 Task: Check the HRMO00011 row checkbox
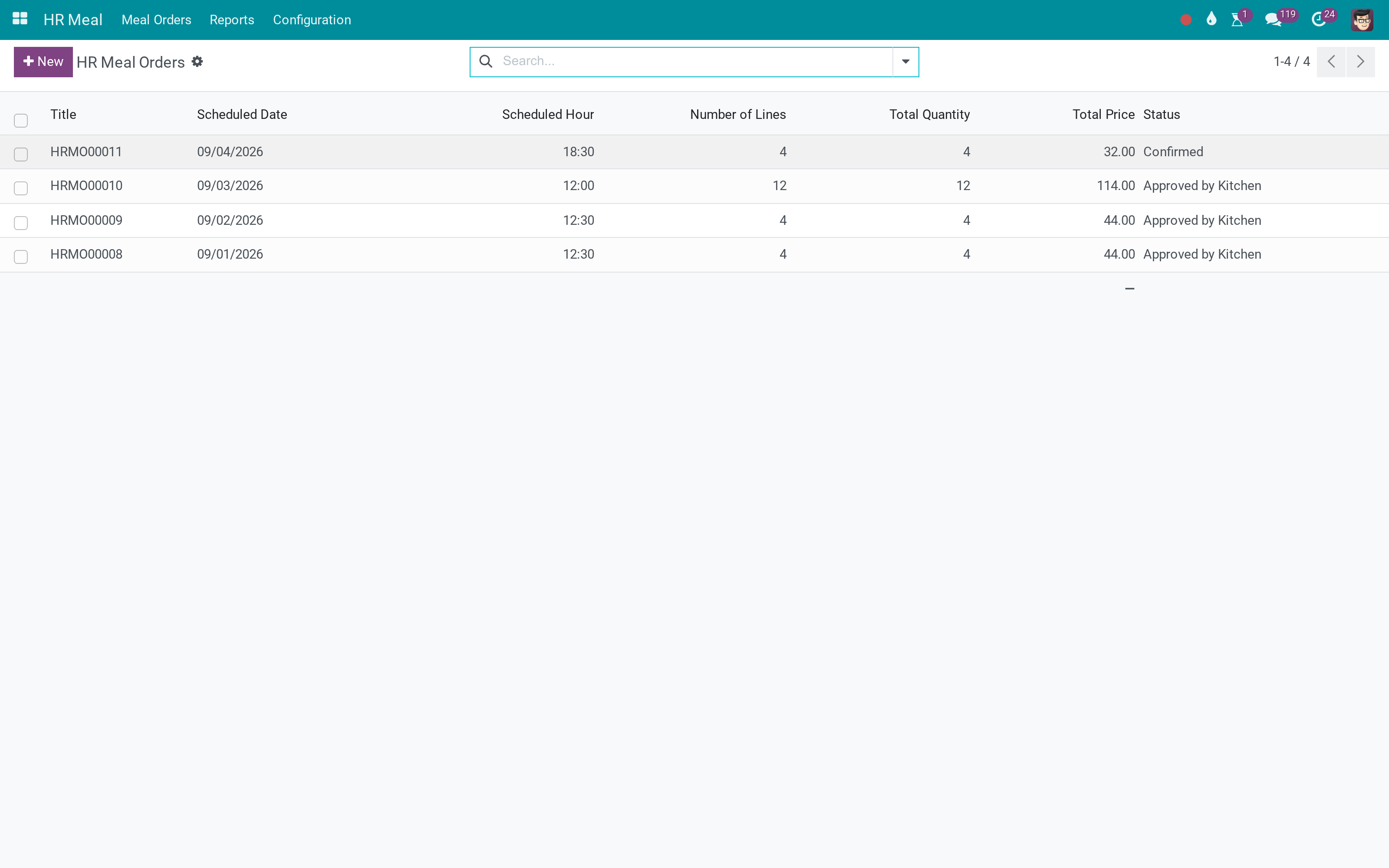click(21, 154)
